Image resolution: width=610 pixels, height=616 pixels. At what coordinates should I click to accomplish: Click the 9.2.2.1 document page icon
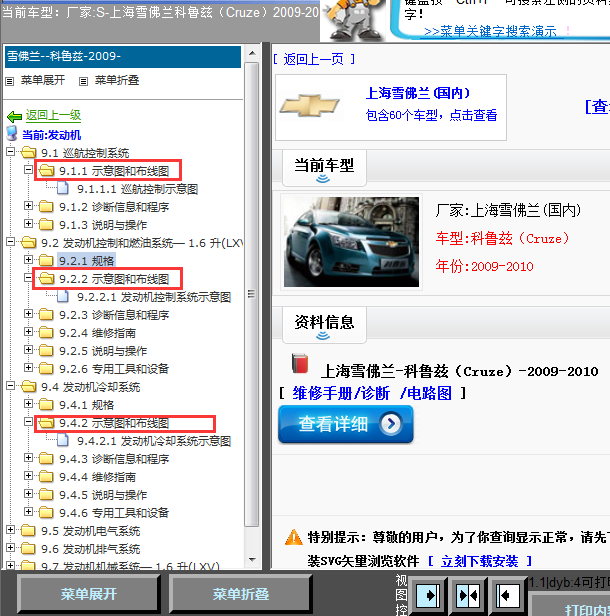(x=63, y=296)
